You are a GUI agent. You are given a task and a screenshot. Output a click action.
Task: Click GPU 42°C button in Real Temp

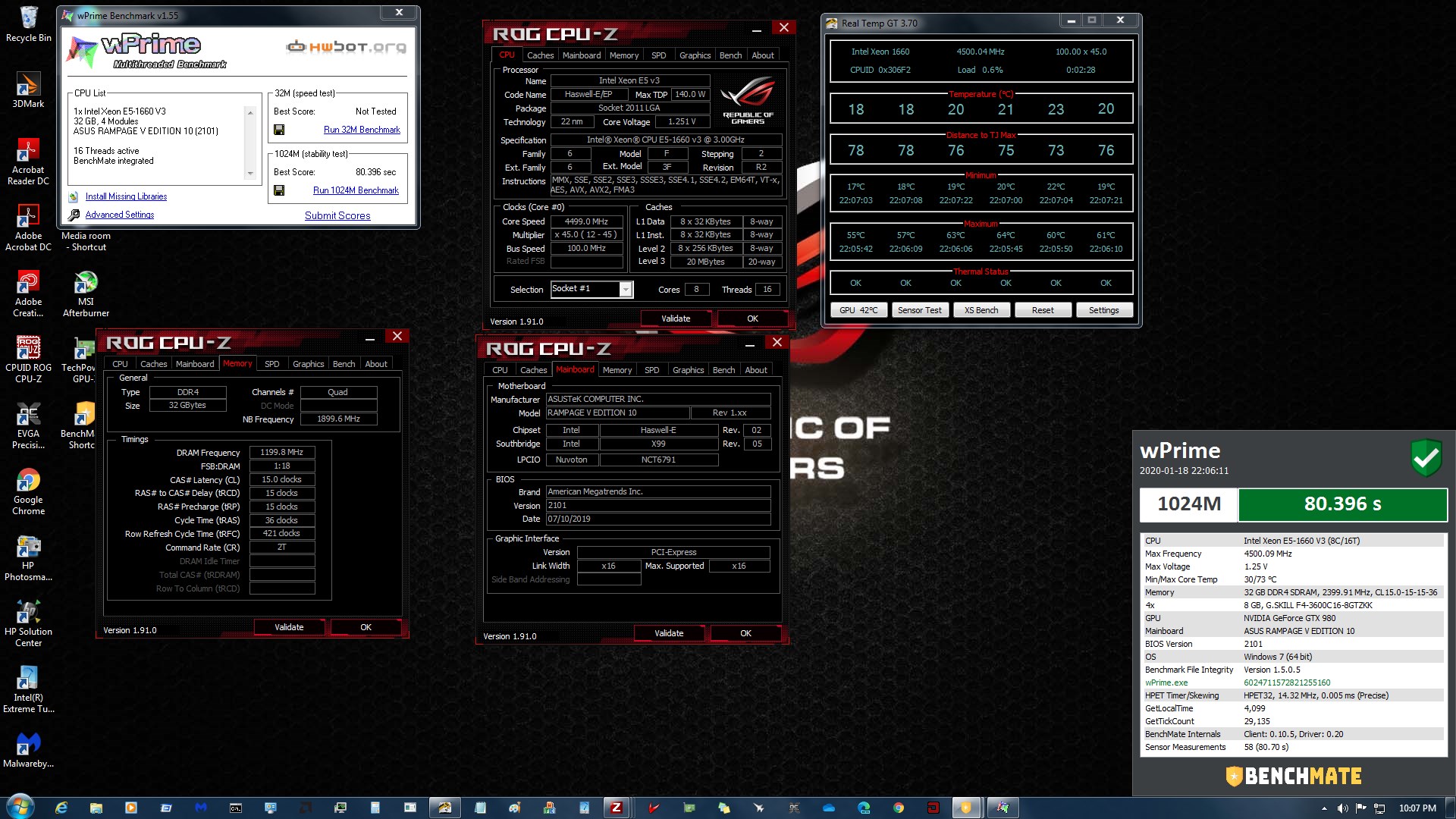coord(858,310)
